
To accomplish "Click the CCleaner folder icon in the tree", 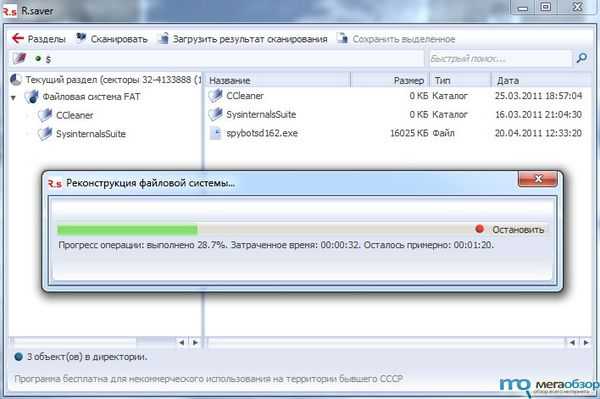I will click(x=45, y=115).
